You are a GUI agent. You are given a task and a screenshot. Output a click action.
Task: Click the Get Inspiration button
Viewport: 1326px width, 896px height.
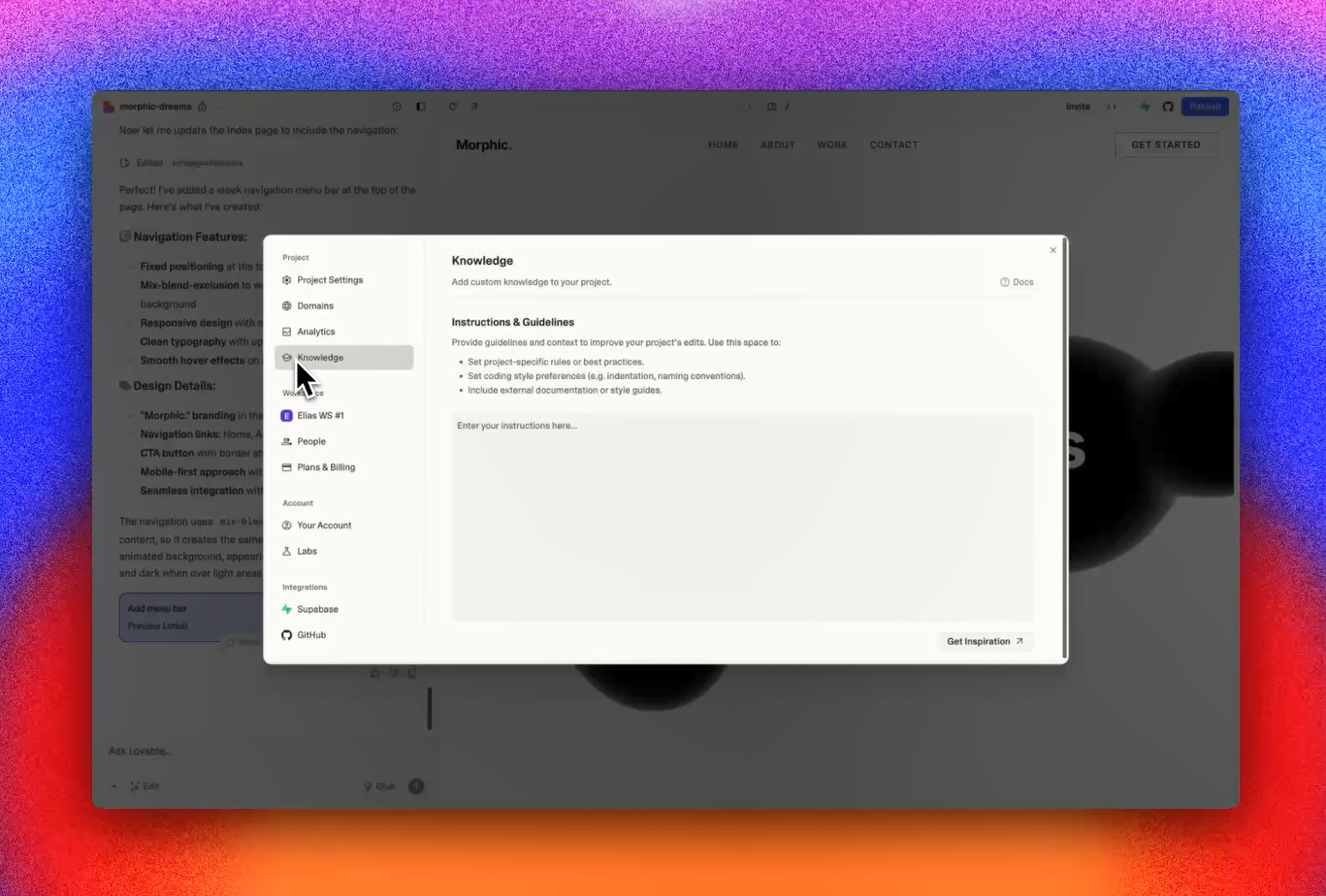(x=986, y=642)
